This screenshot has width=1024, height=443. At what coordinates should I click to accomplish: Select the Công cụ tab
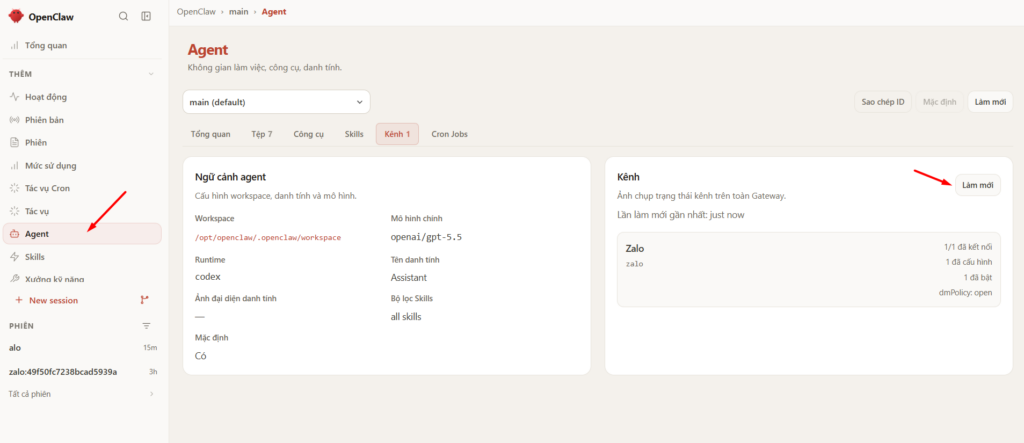pyautogui.click(x=309, y=134)
